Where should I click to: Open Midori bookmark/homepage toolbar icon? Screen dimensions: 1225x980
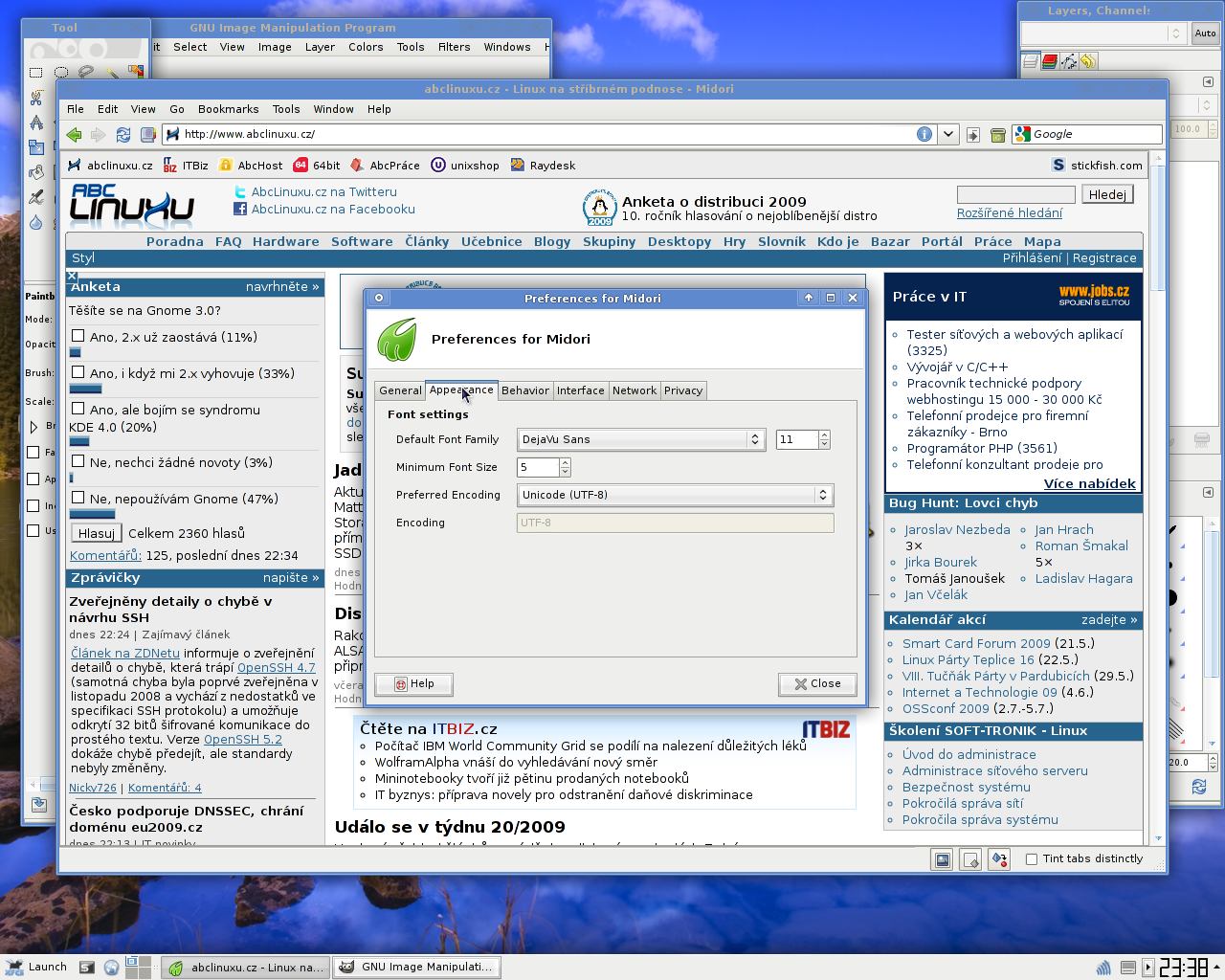148,135
